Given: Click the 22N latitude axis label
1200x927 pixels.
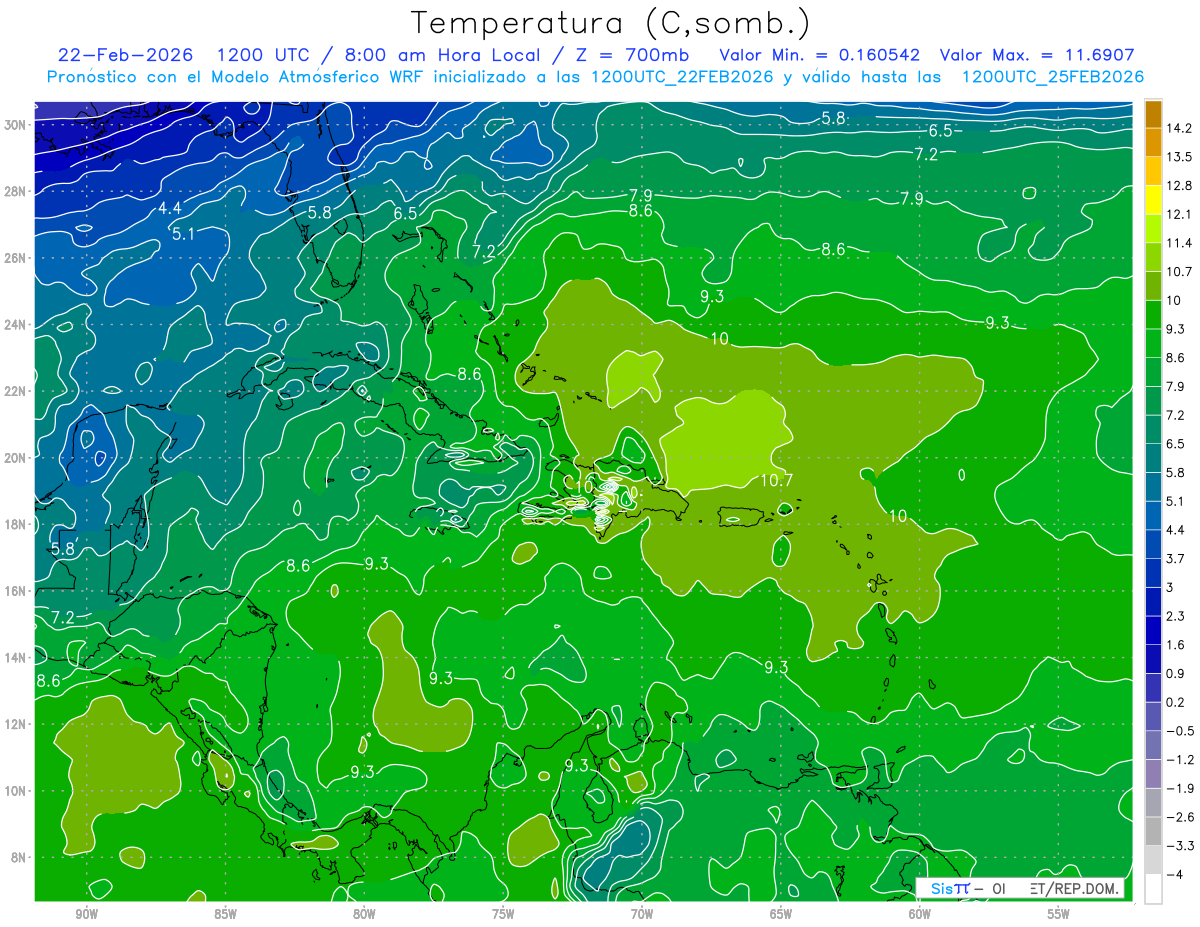Looking at the screenshot, I should pyautogui.click(x=15, y=391).
